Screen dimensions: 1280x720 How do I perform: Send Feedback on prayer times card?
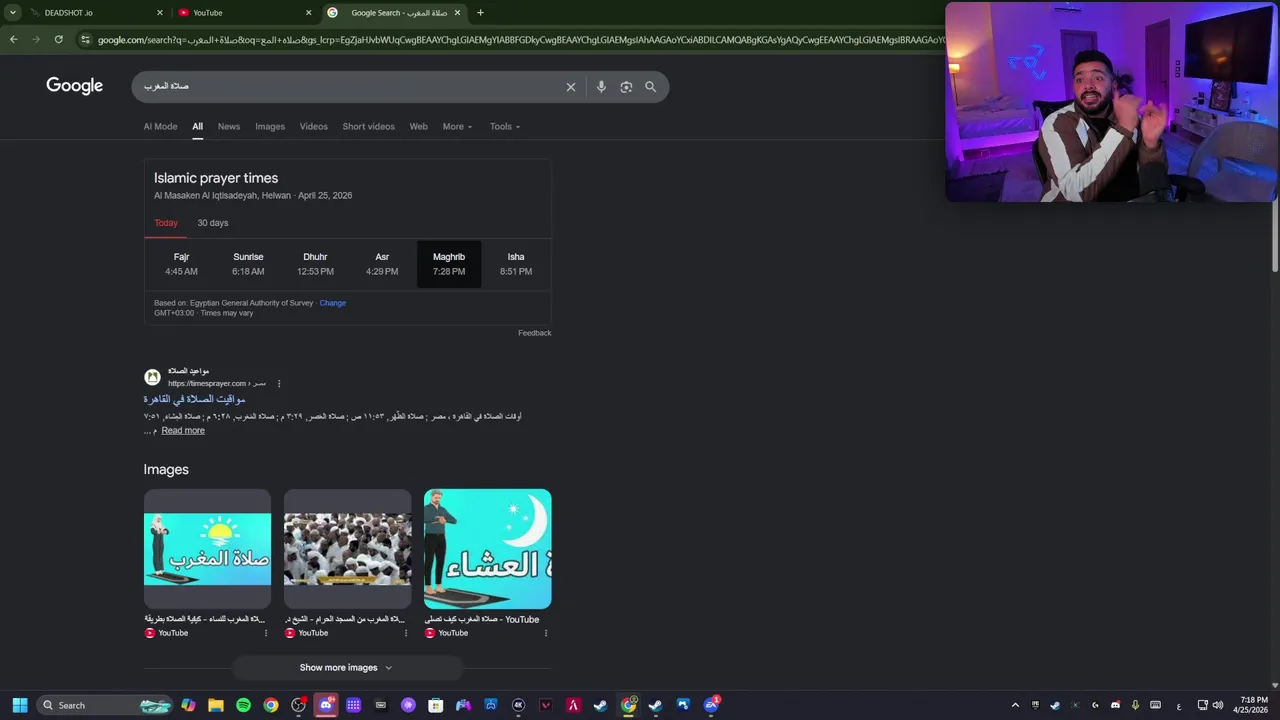[x=534, y=333]
